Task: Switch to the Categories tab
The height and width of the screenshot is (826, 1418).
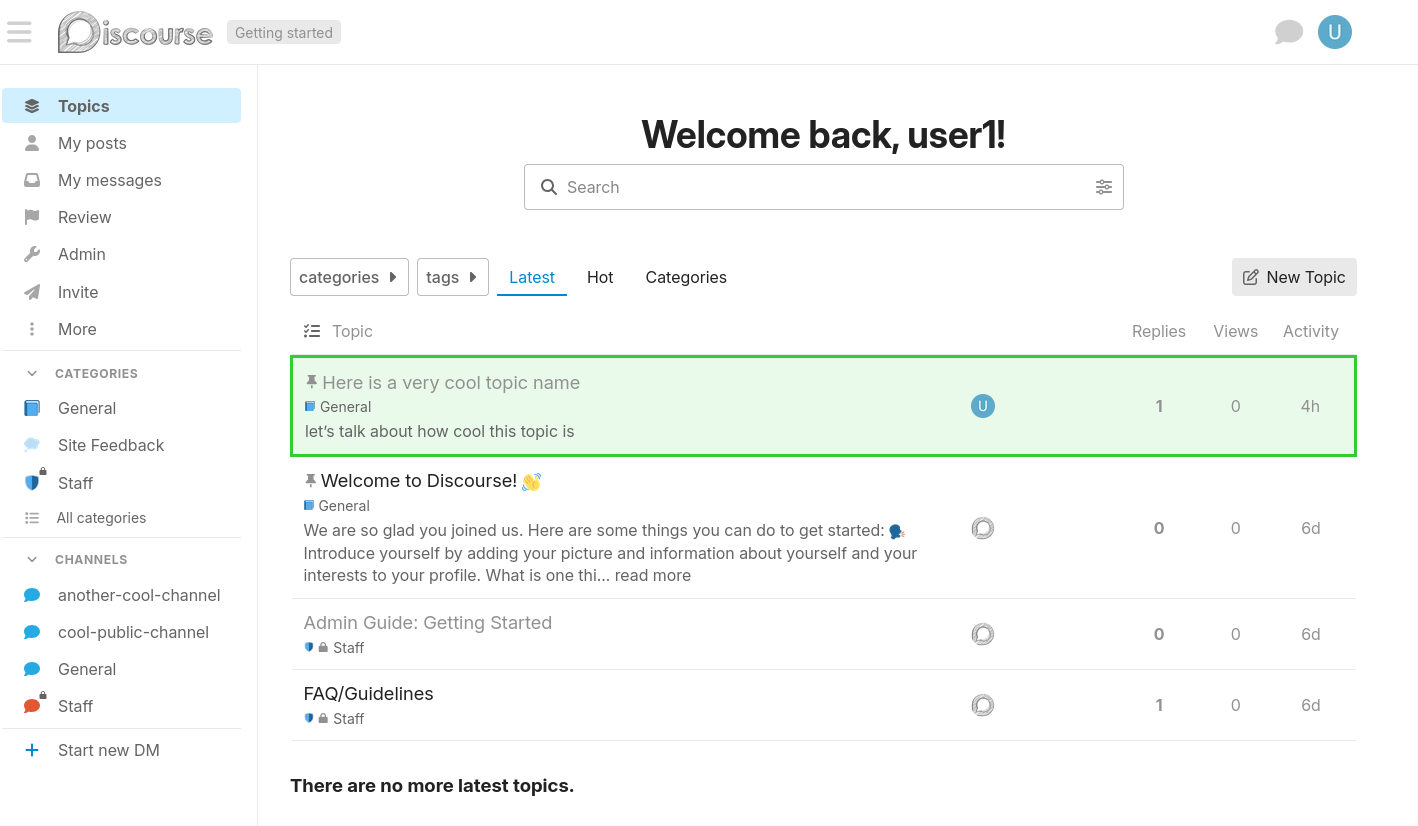Action: tap(686, 277)
